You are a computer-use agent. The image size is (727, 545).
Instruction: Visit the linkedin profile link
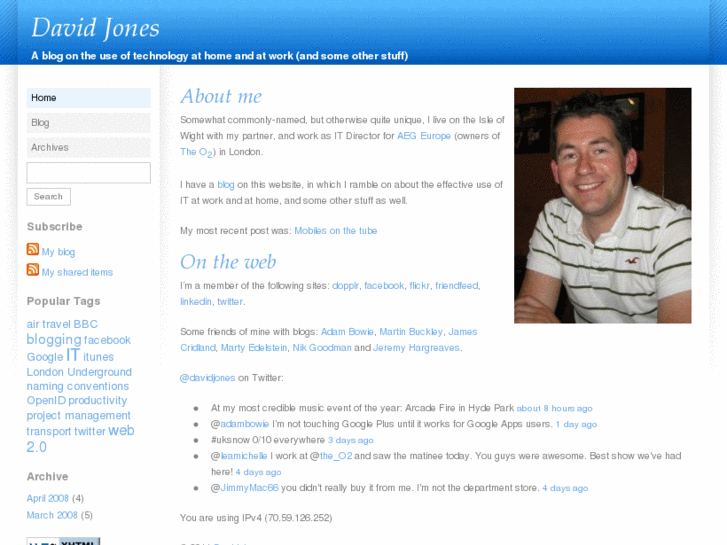coord(196,301)
